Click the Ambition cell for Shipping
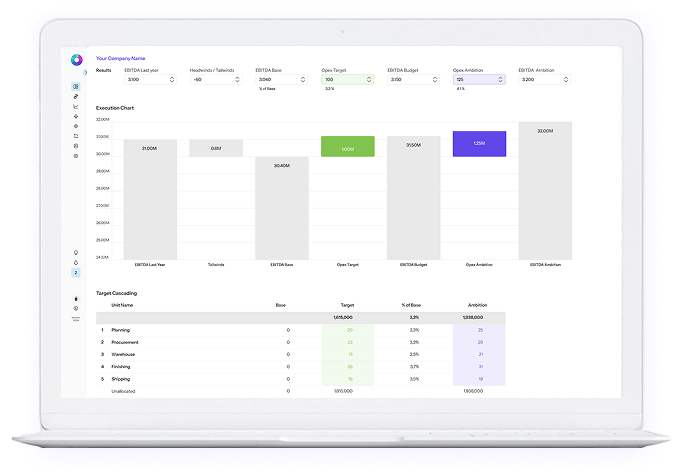The width and height of the screenshot is (681, 476). coord(481,379)
